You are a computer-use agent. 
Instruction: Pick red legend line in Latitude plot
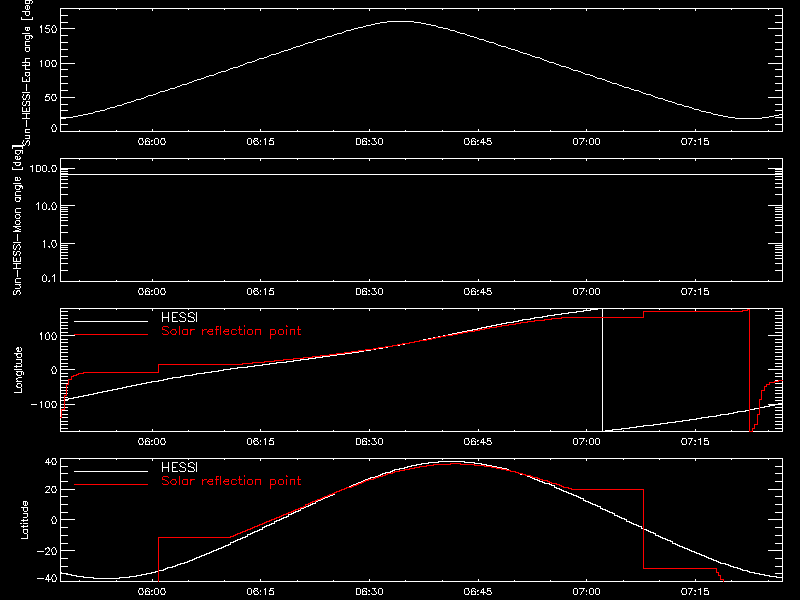tap(111, 485)
